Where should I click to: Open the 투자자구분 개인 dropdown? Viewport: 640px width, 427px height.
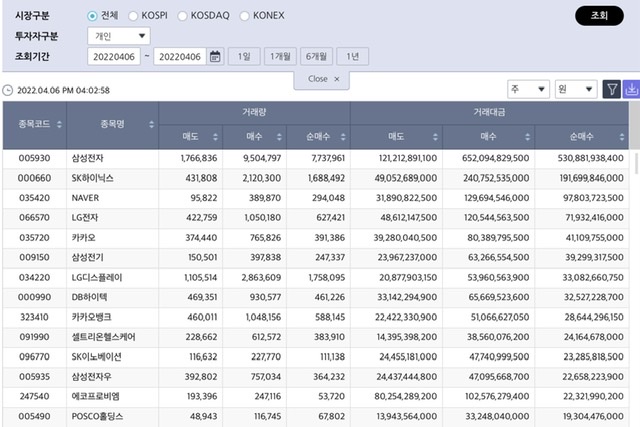point(119,36)
